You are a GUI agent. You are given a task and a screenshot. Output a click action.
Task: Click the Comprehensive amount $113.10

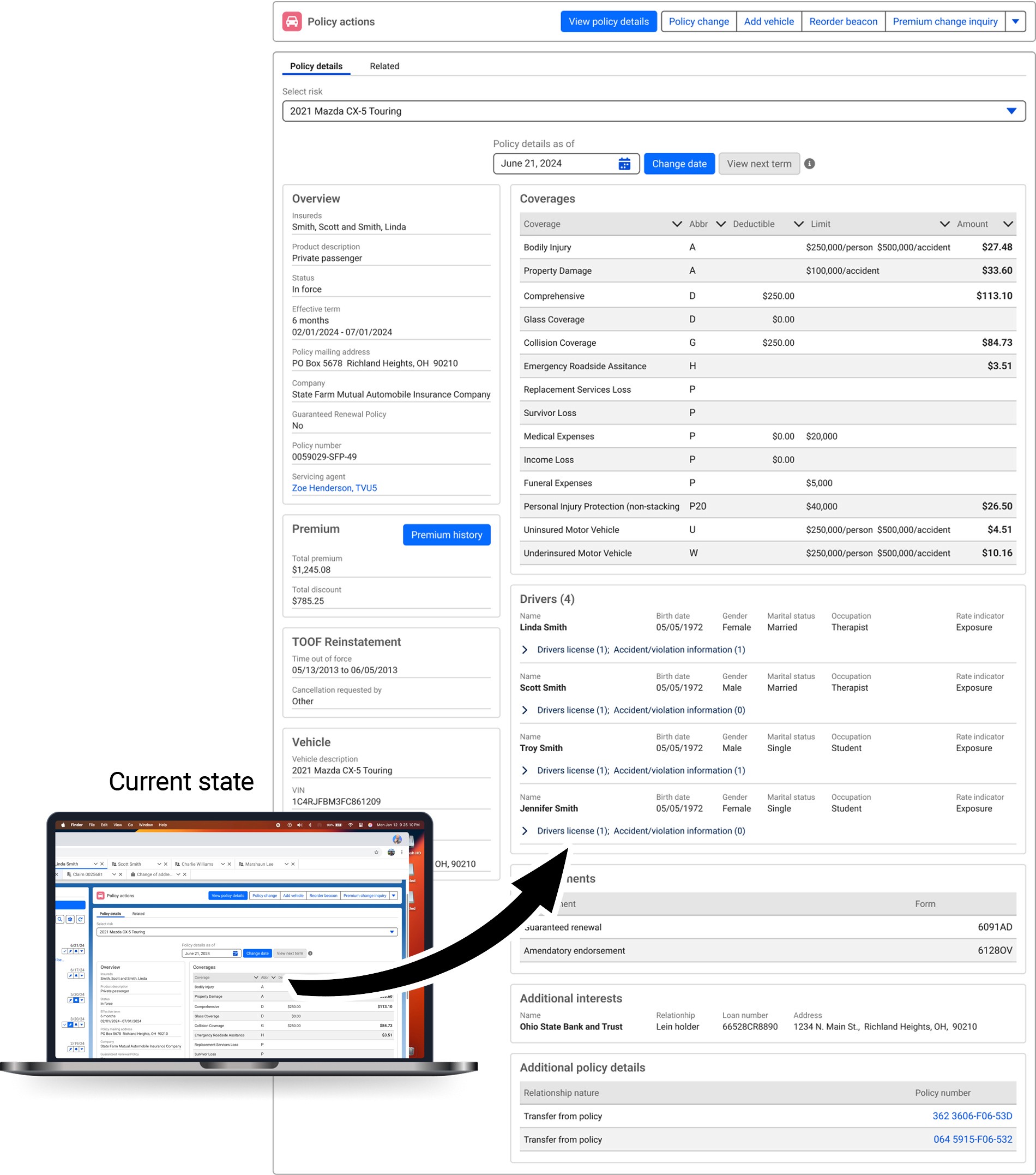click(x=994, y=296)
